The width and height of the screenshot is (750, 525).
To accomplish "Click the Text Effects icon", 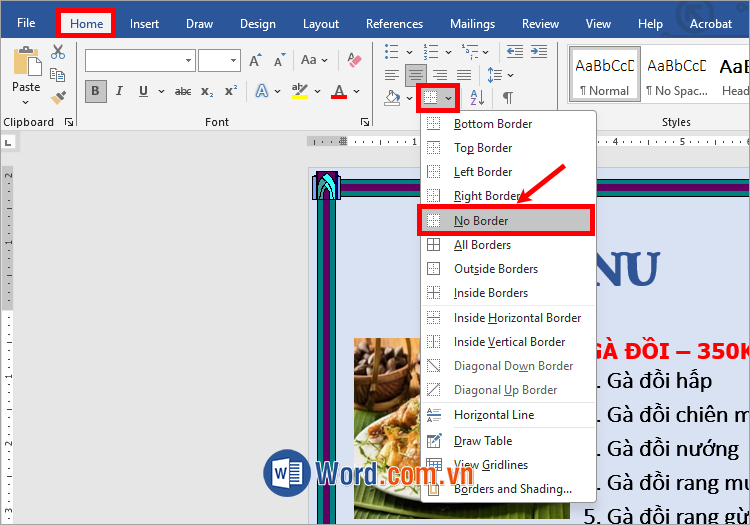I will (262, 92).
